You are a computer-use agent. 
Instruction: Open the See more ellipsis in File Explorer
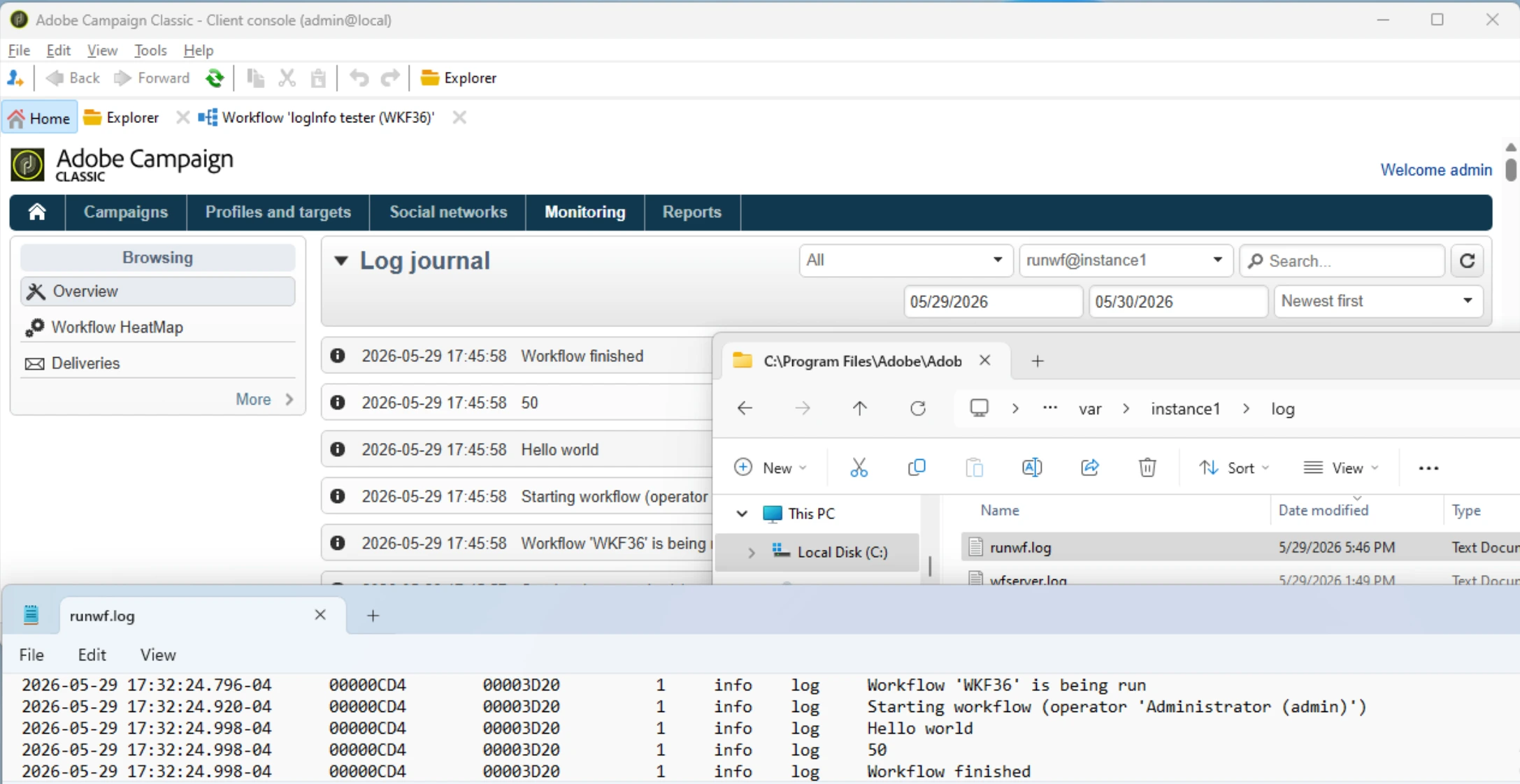pos(1428,468)
